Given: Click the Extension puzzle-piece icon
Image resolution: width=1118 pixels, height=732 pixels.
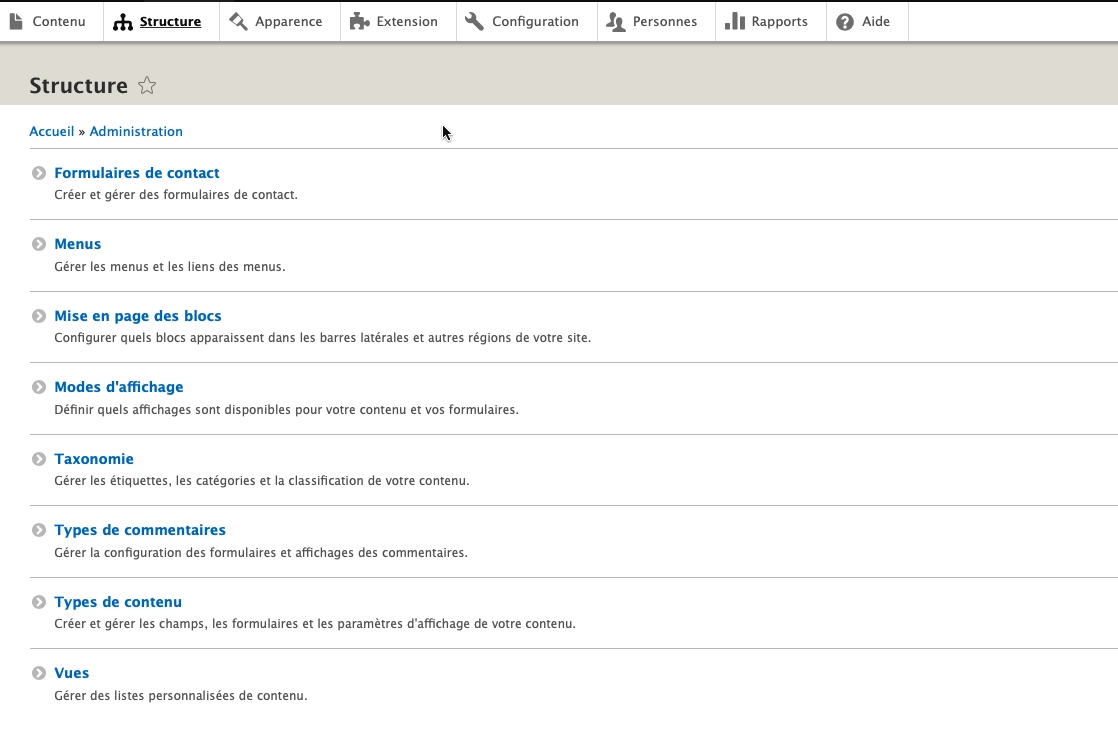Looking at the screenshot, I should tap(355, 20).
